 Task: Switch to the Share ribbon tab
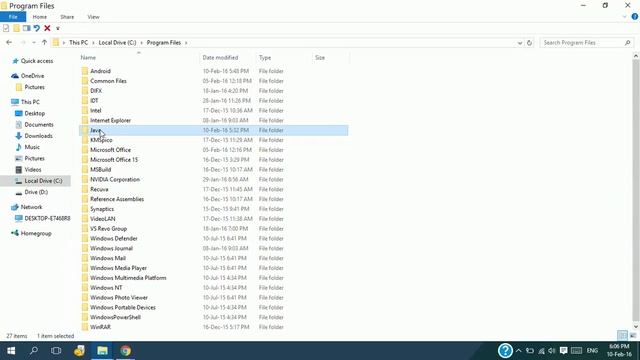tap(67, 17)
